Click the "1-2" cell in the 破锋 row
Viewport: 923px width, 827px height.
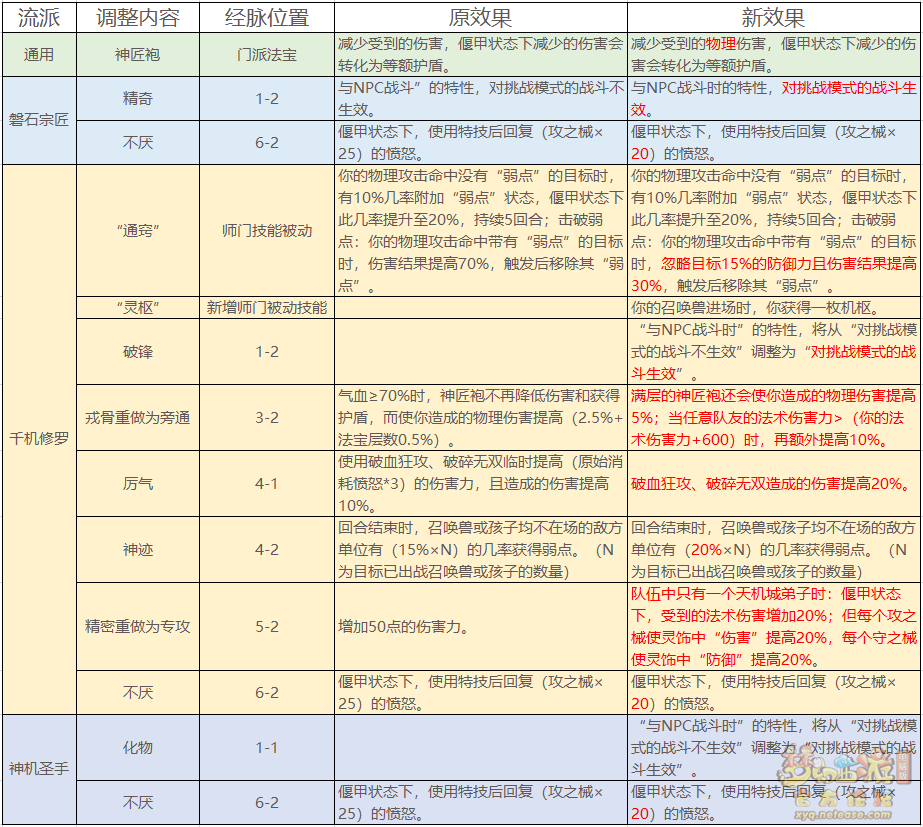coord(267,351)
